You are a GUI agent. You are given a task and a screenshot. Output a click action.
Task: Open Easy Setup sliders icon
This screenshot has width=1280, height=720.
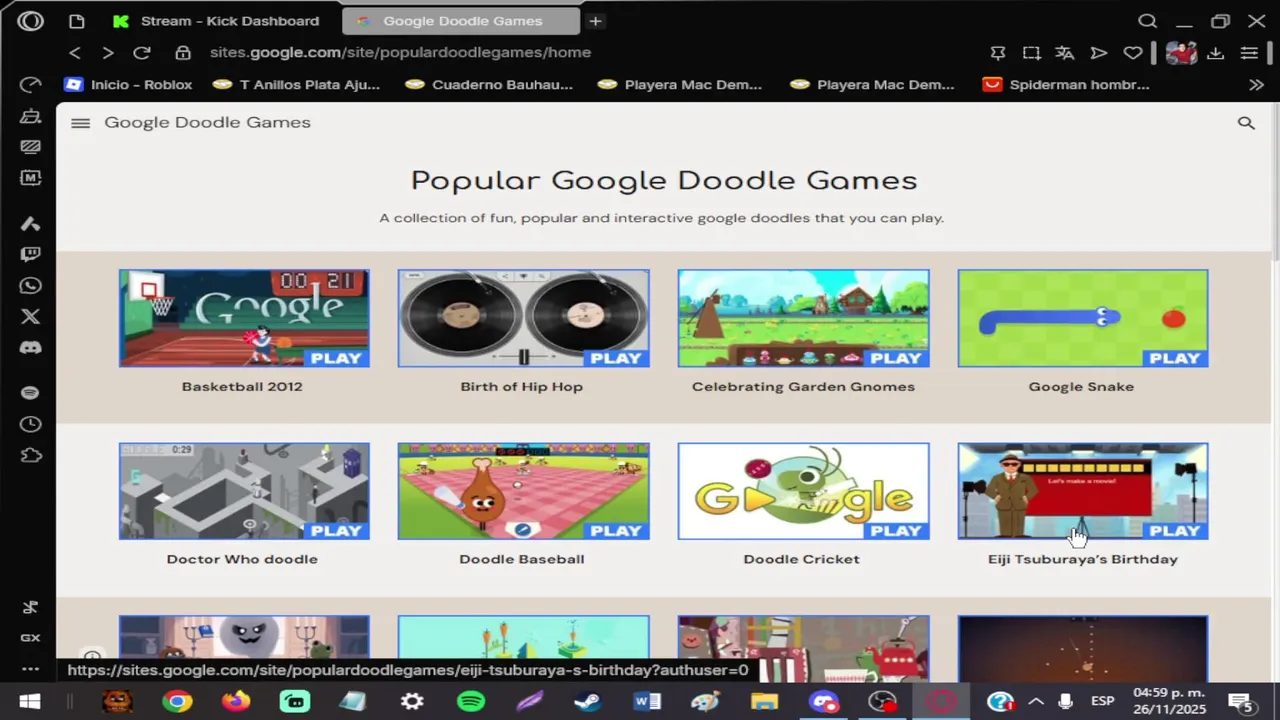tap(1249, 53)
